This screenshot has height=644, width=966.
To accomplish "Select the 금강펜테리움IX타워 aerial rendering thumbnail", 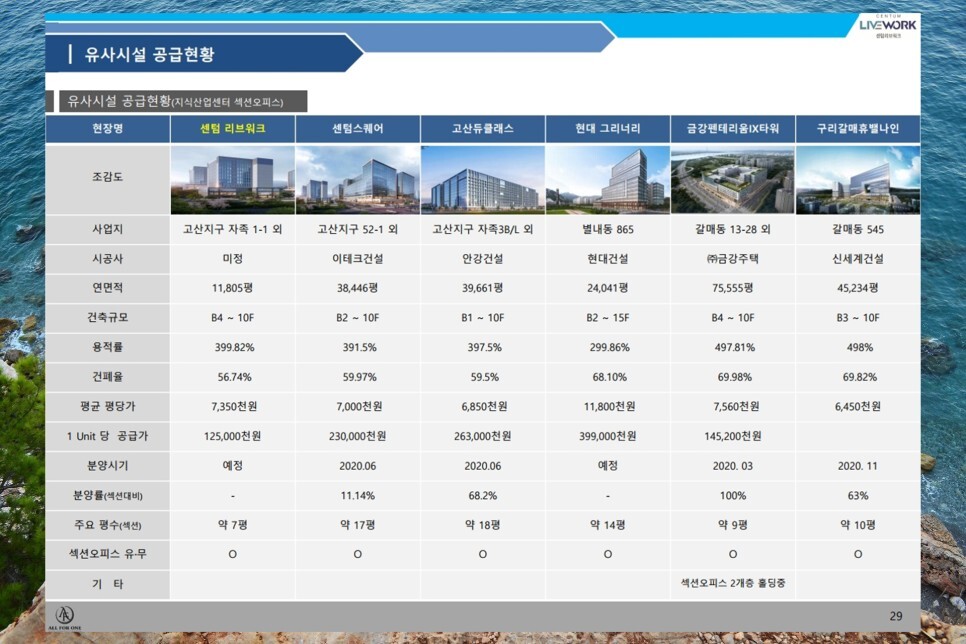I will 733,180.
